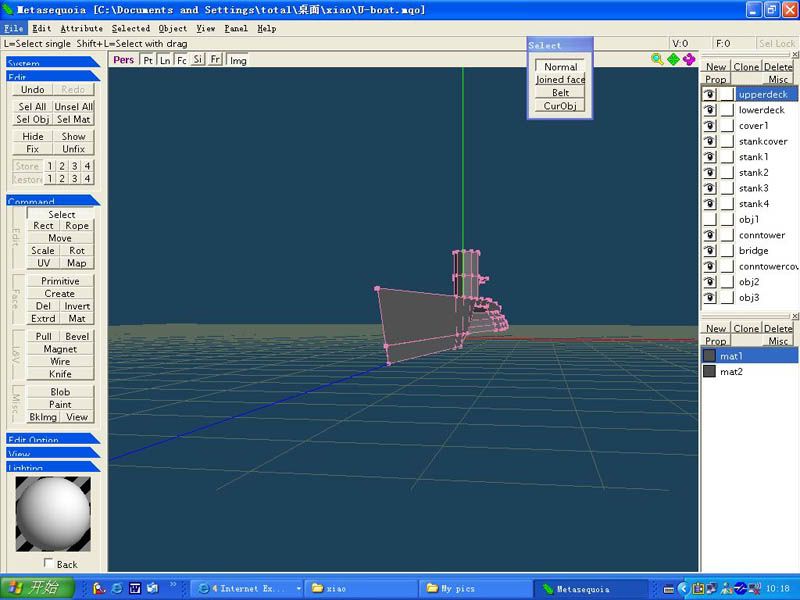800x600 pixels.
Task: Click the Metasequoia icon in the title bar
Action: pyautogui.click(x=8, y=10)
